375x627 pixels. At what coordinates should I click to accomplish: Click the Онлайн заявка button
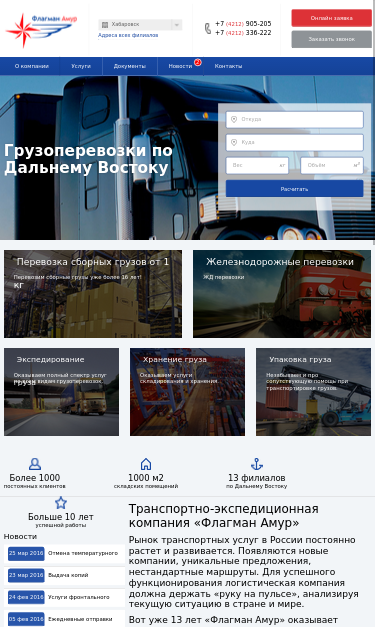[331, 18]
